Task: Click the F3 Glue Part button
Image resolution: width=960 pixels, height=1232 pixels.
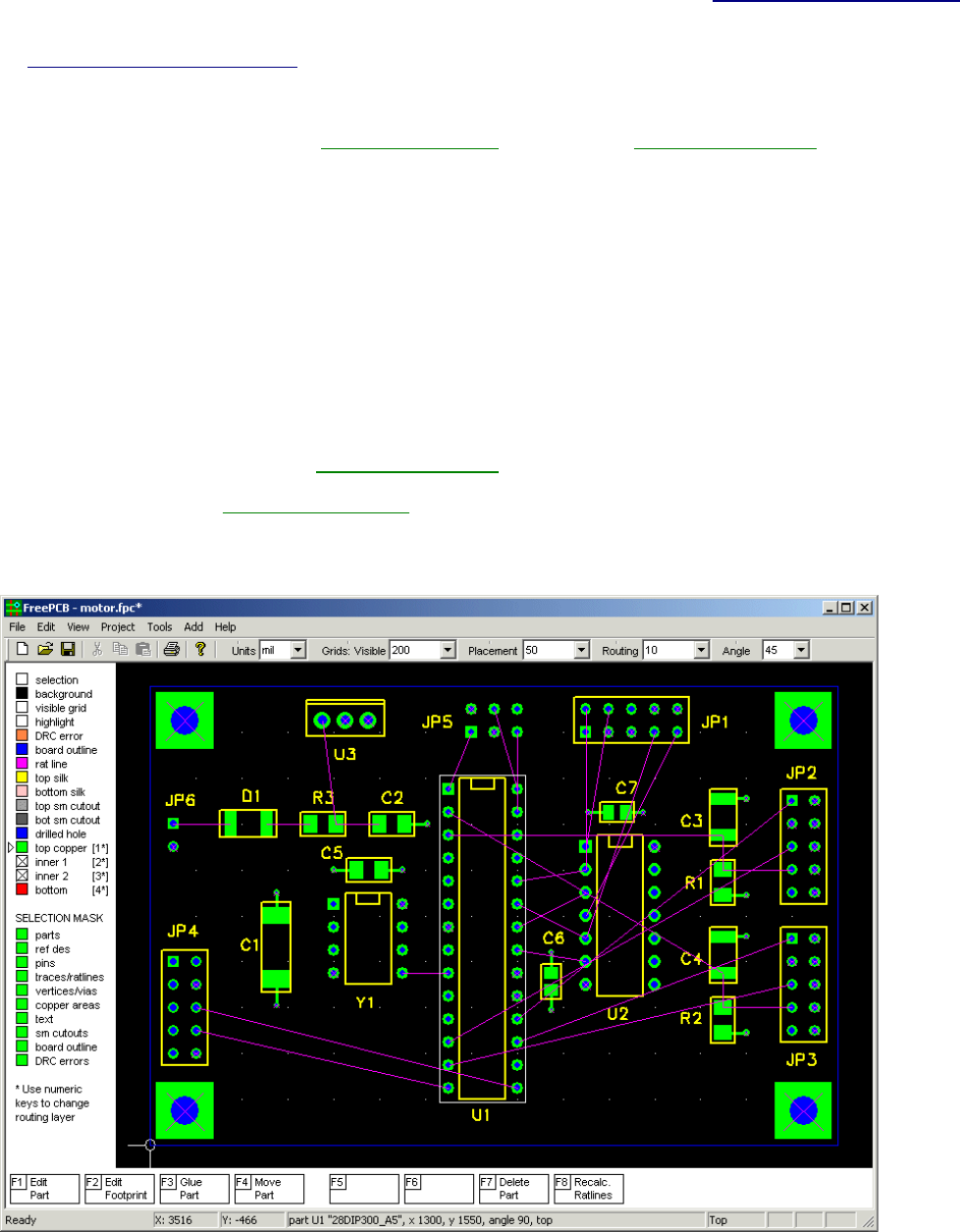Action: pyautogui.click(x=194, y=1189)
